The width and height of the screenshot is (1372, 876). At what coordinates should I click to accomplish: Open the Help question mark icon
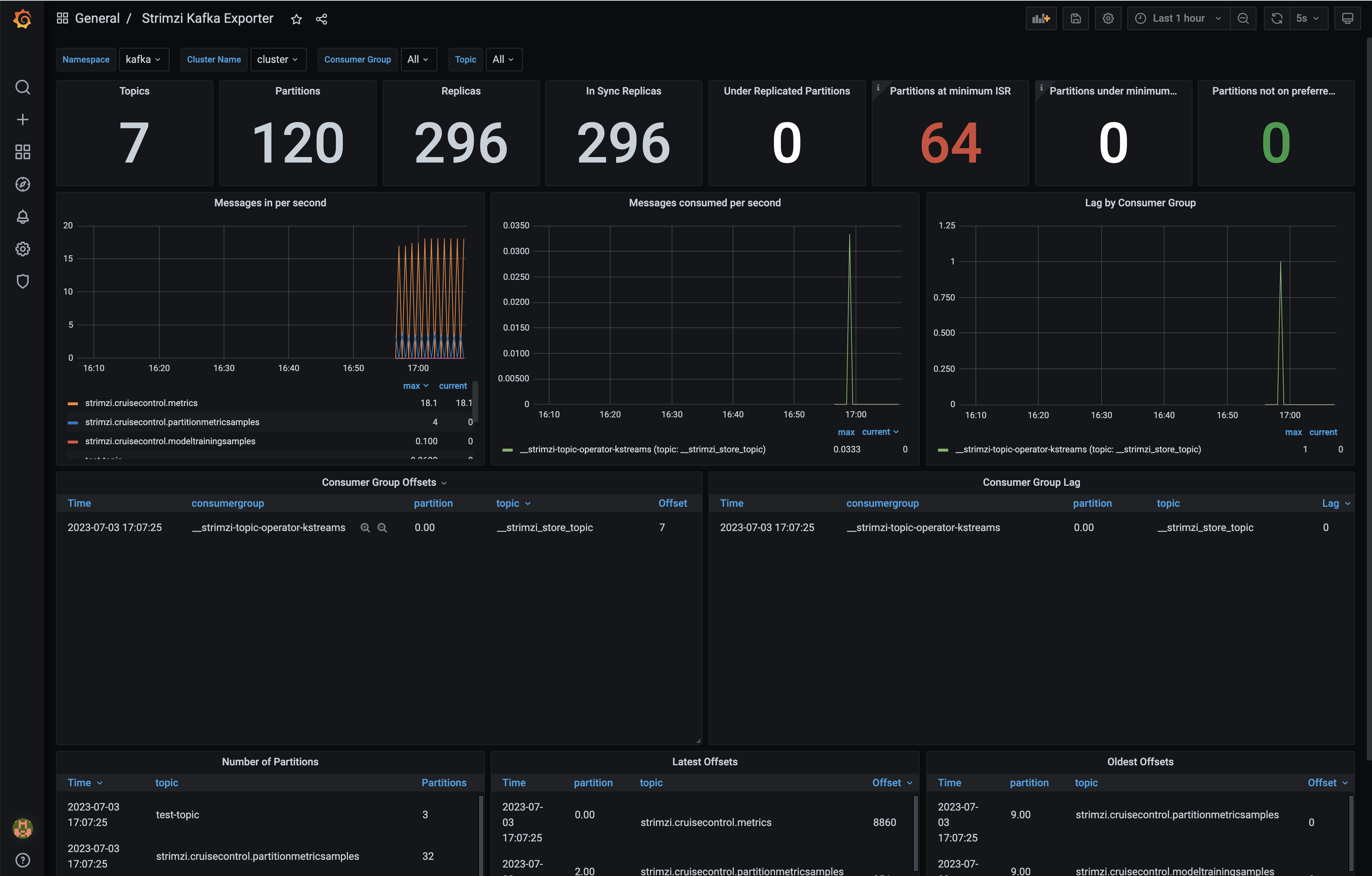coord(22,860)
